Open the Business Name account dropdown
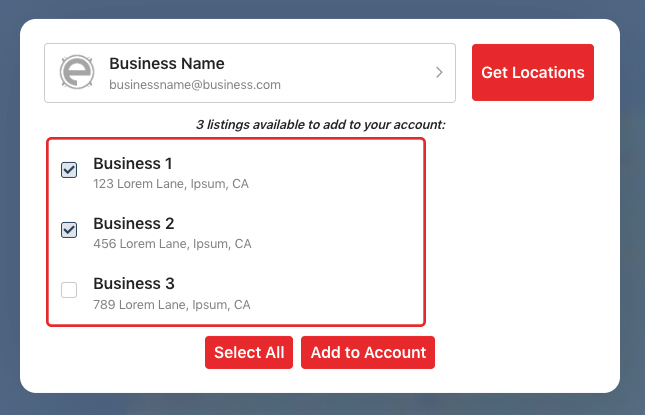This screenshot has width=645, height=415. click(x=250, y=73)
